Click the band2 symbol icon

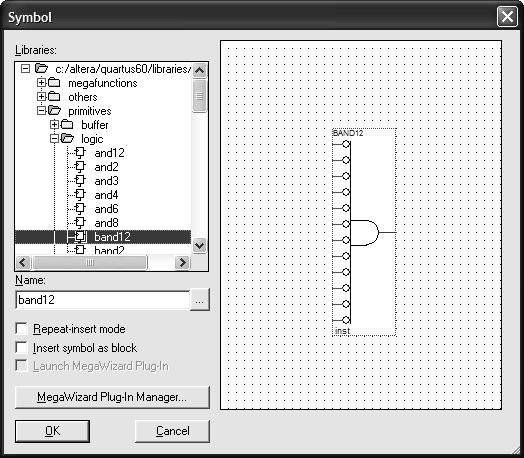tap(80, 250)
